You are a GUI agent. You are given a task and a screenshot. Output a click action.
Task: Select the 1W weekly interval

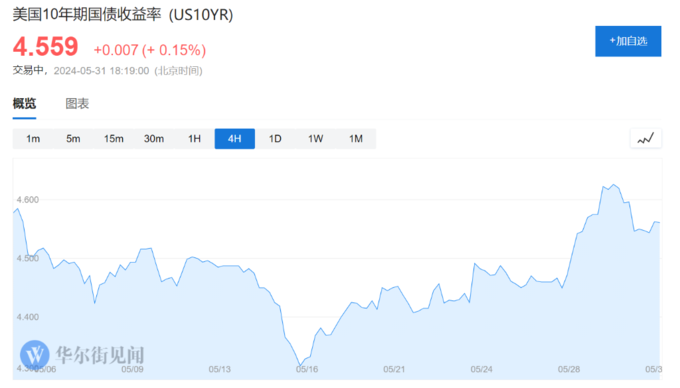[x=315, y=139]
